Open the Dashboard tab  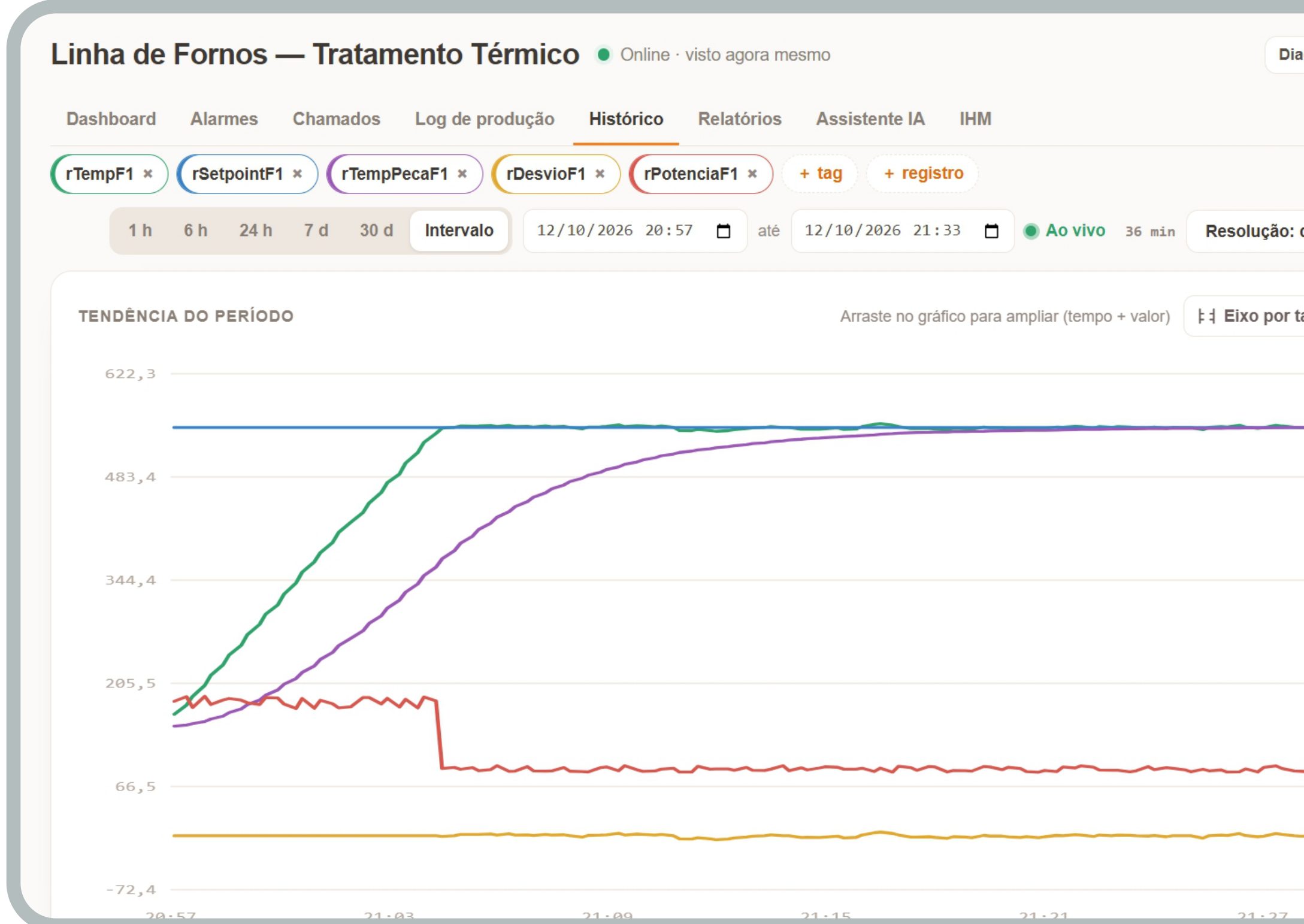pyautogui.click(x=111, y=119)
